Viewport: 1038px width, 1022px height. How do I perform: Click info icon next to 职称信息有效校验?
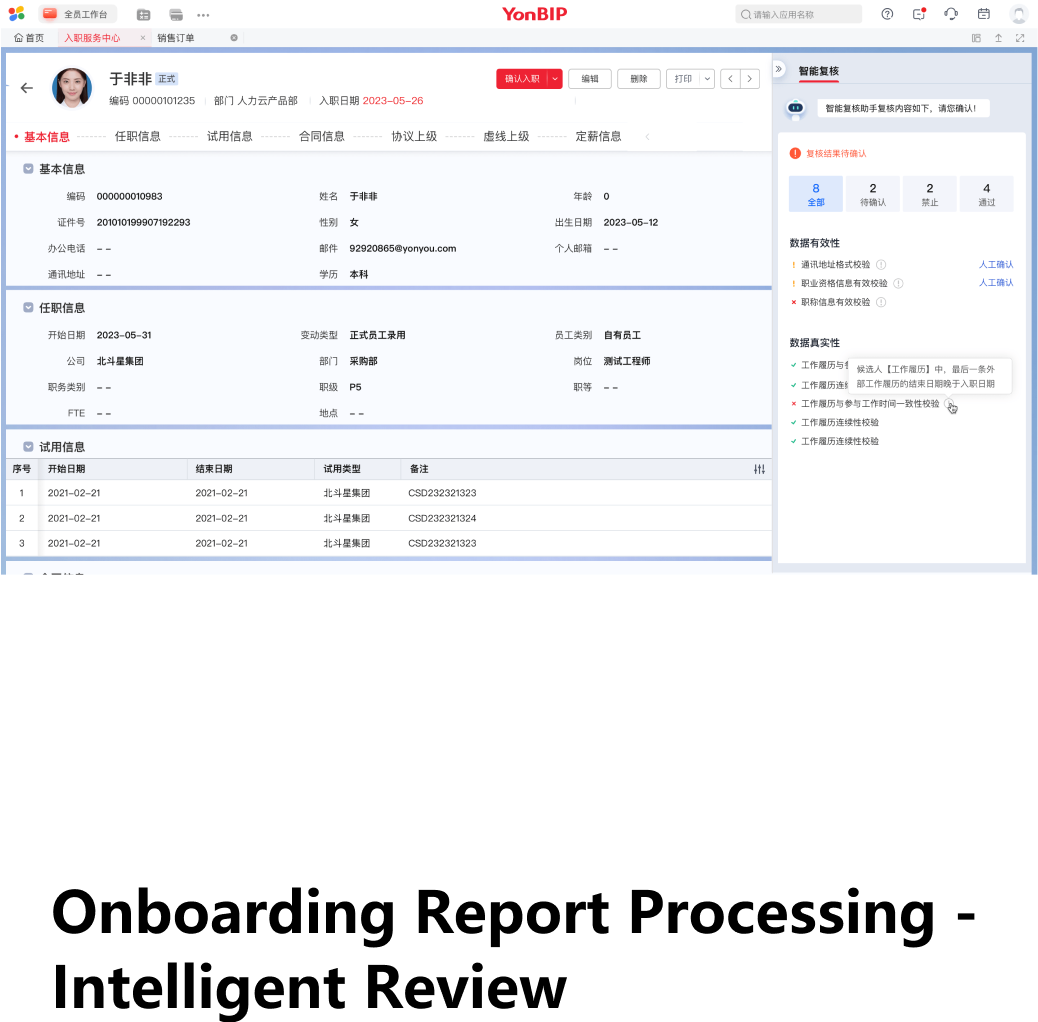(881, 302)
